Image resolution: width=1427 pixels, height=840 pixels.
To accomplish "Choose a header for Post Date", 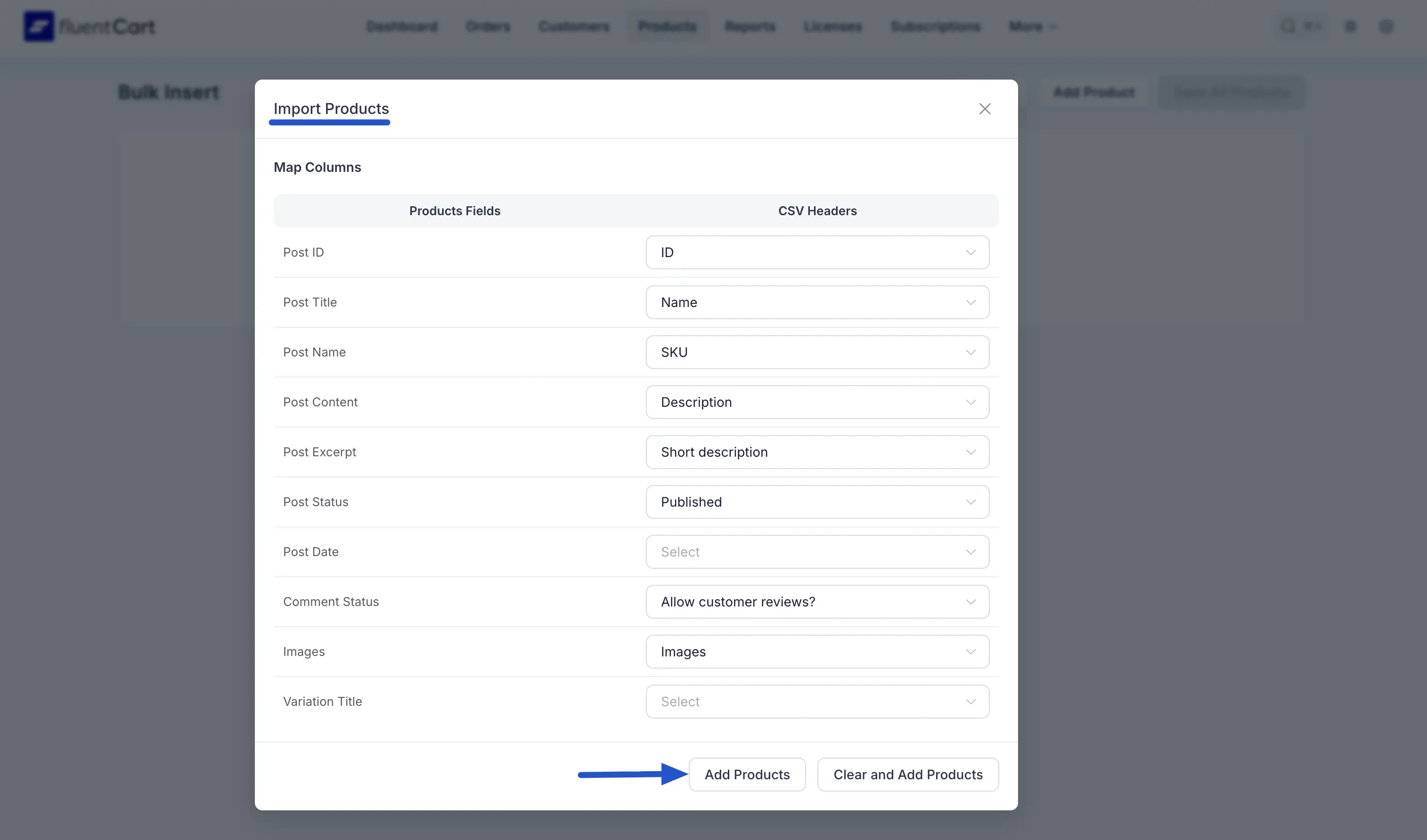I will point(816,552).
